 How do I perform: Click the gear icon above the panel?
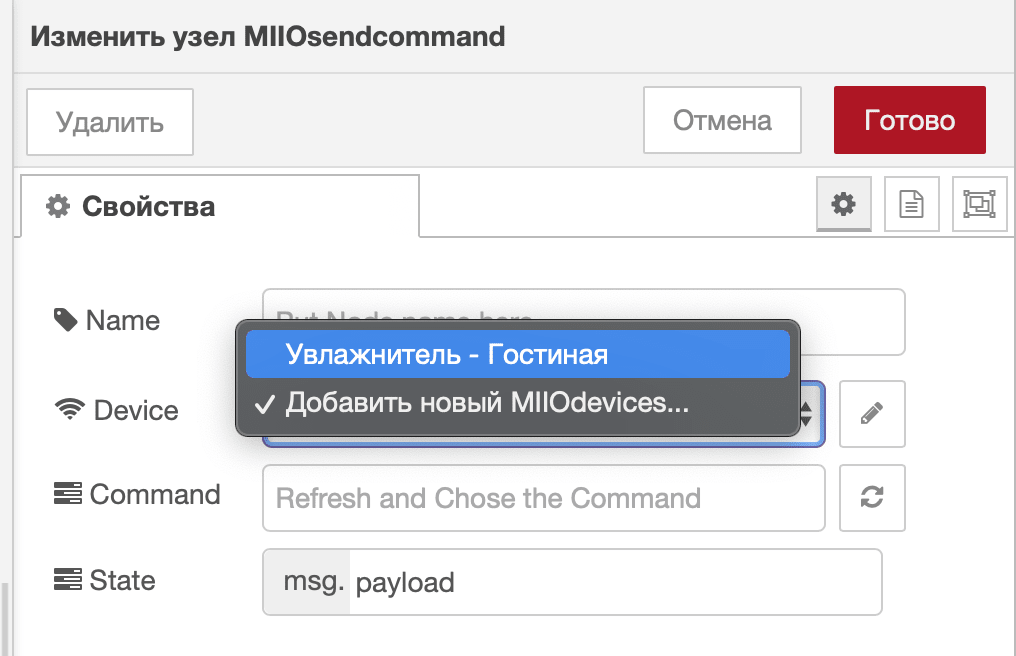pos(843,203)
